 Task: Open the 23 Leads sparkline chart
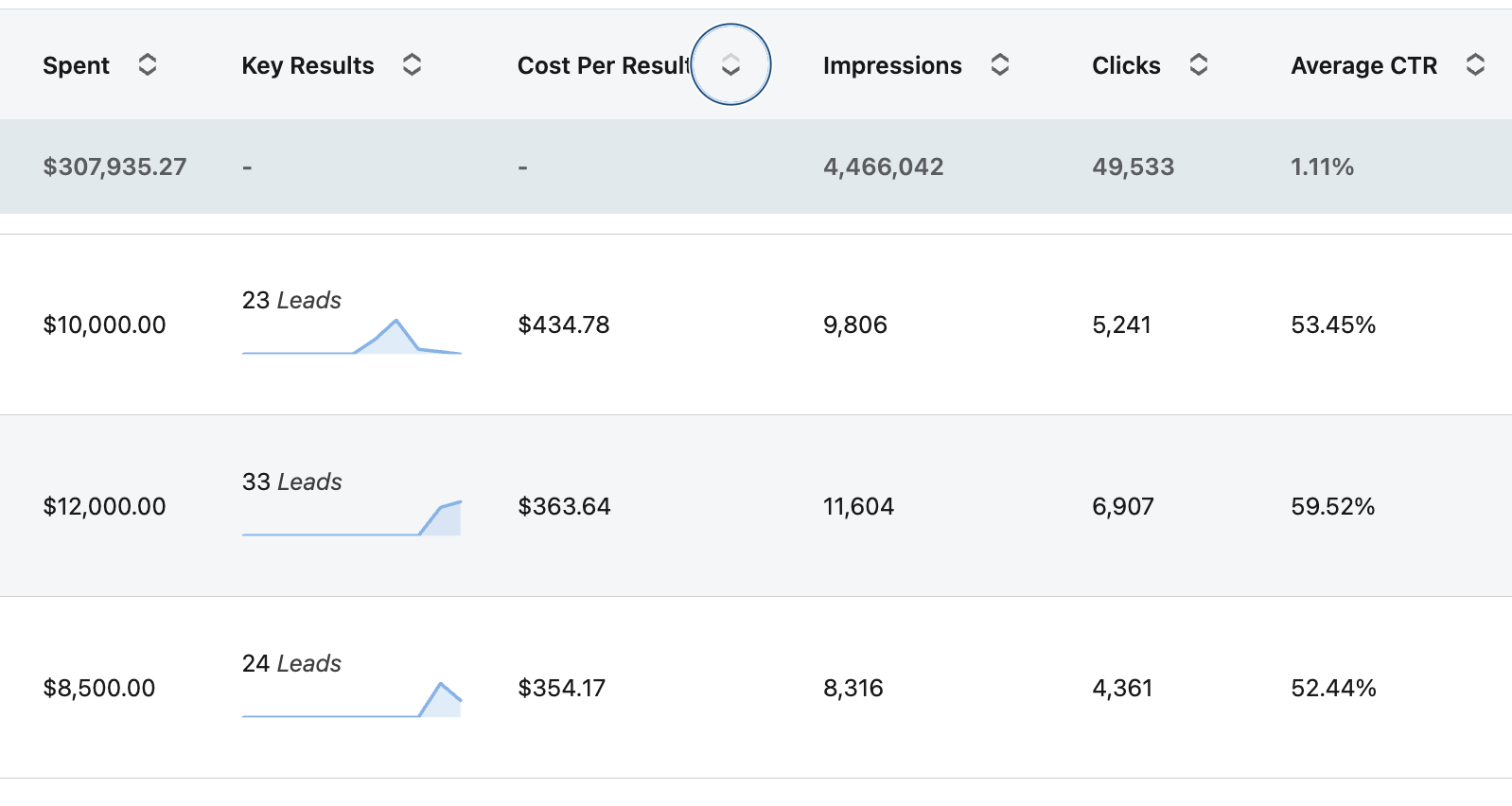pos(352,338)
